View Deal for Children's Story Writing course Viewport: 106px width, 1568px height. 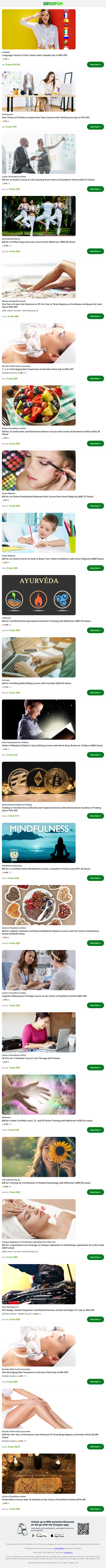point(96,755)
